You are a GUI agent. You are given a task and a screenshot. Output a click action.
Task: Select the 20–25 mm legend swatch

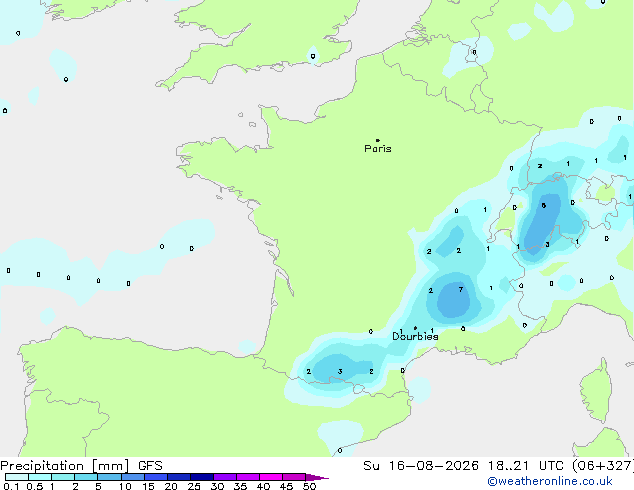click(179, 477)
